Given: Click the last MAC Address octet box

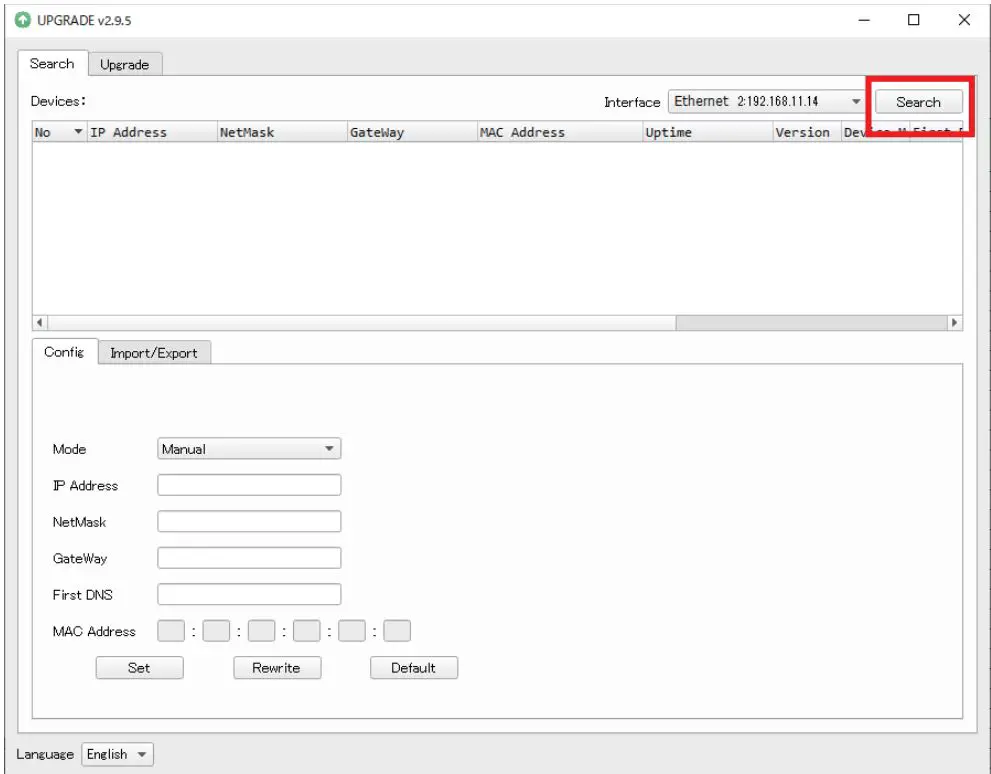Looking at the screenshot, I should pos(397,631).
